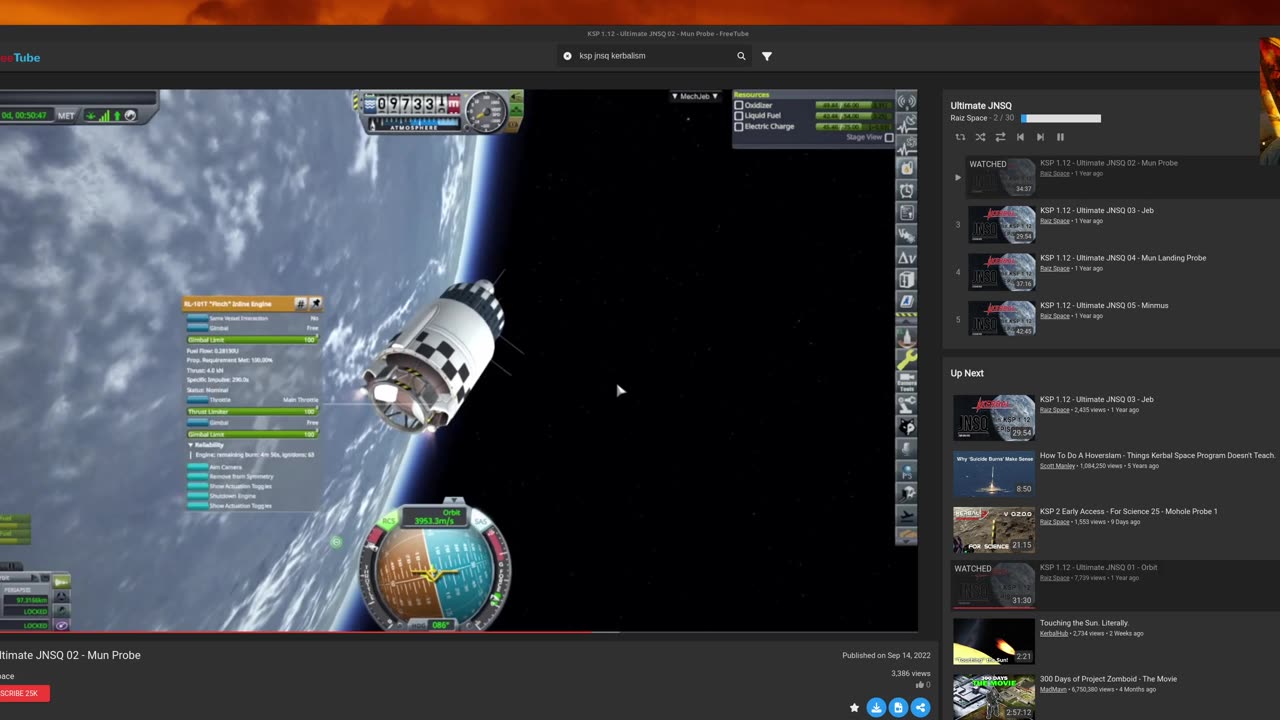Screen dimensions: 1280x720
Task: Click the playlist progress bar
Action: (x=1060, y=118)
